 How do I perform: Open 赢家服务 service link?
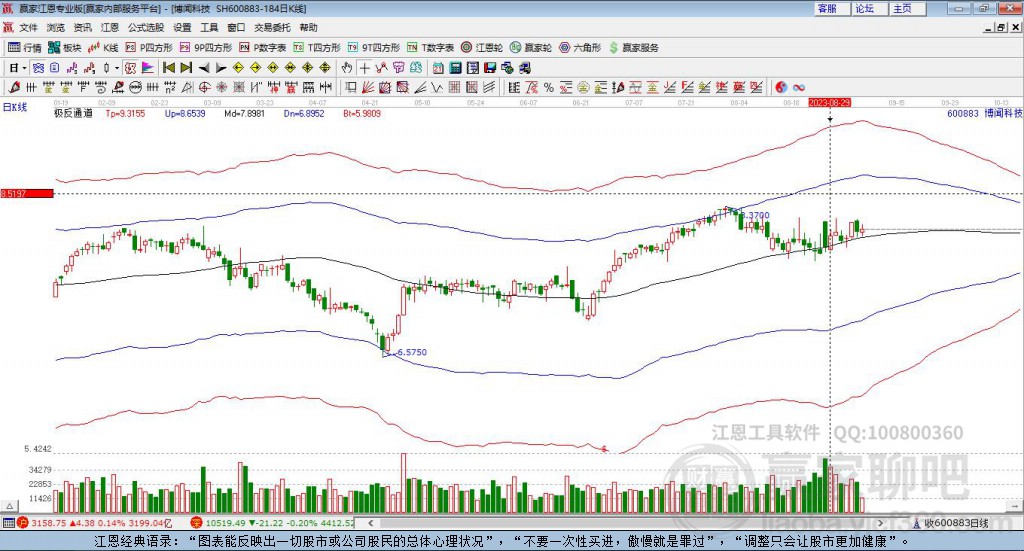(x=633, y=48)
